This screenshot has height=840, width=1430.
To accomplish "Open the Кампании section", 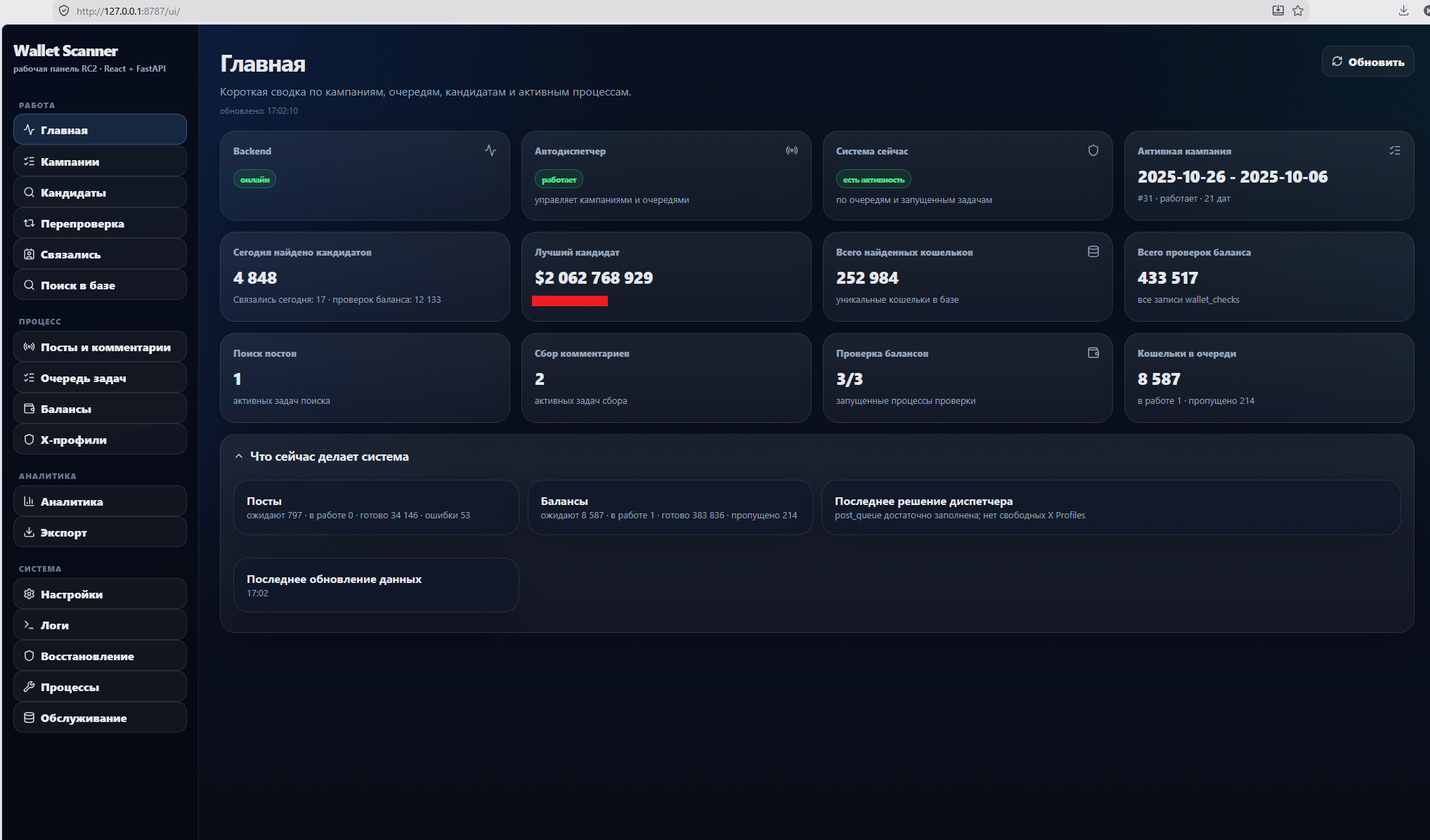I will [100, 161].
